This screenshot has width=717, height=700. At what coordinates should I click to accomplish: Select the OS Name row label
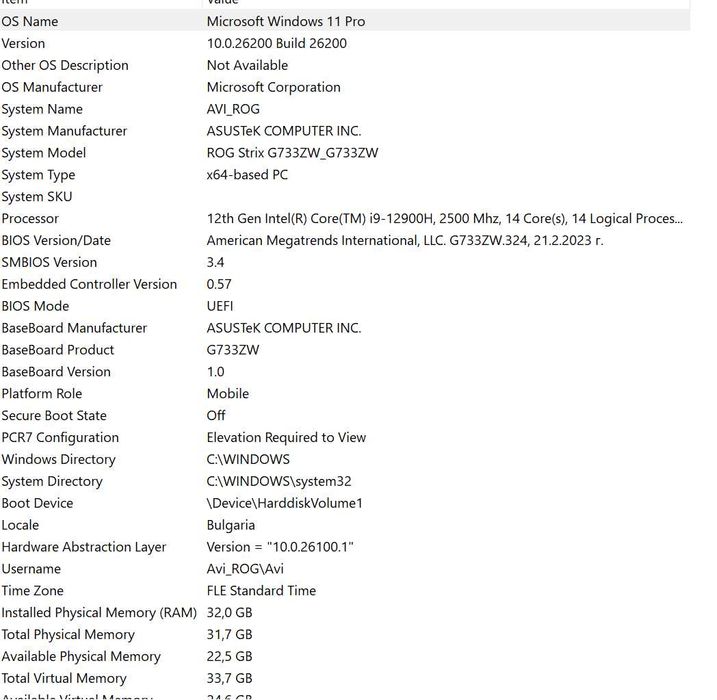tap(30, 21)
